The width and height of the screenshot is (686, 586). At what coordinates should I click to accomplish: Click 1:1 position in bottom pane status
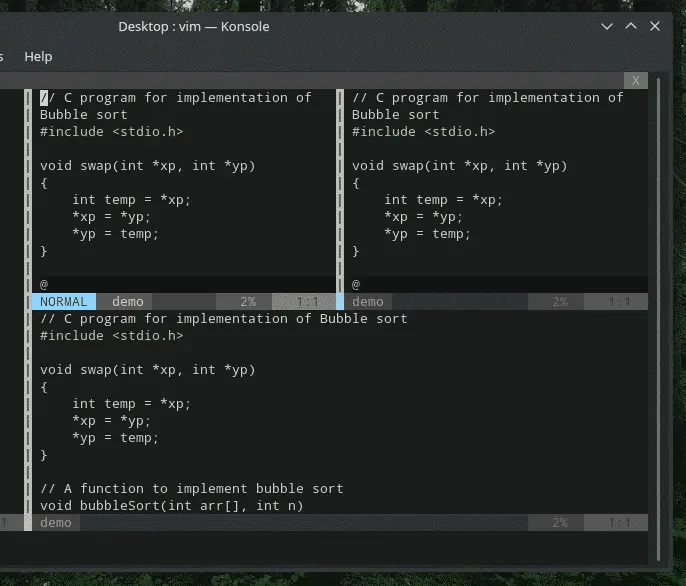coord(620,523)
